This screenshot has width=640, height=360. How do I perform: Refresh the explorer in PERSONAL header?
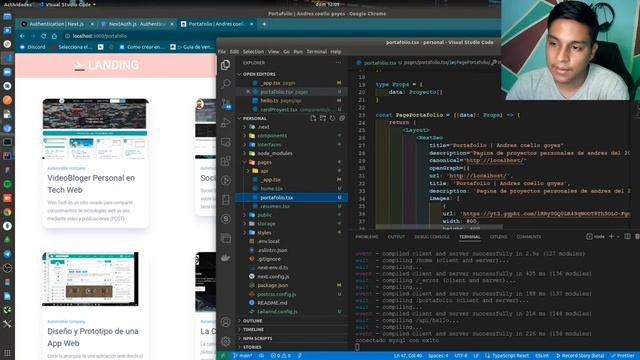(332, 118)
